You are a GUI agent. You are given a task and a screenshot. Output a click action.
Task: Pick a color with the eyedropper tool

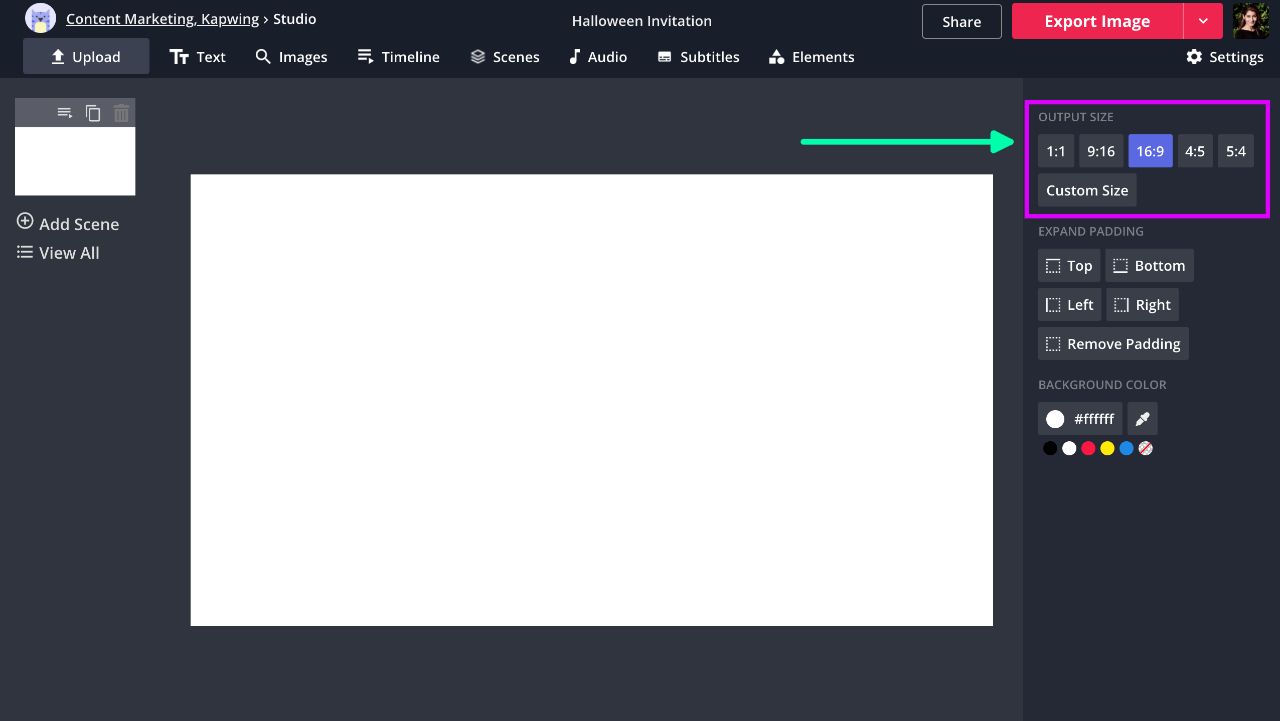pyautogui.click(x=1142, y=419)
